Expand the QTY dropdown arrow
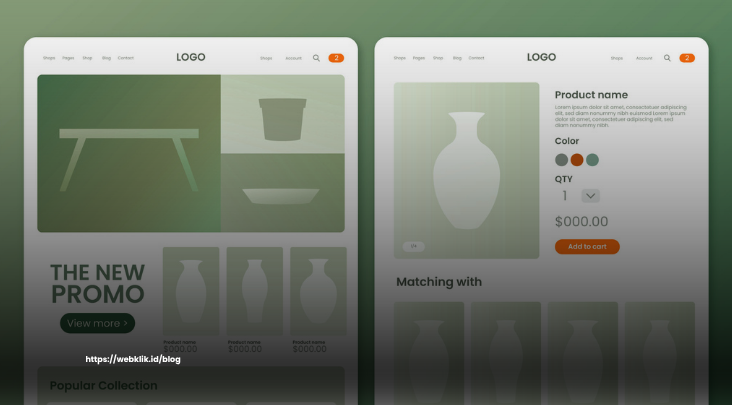The height and width of the screenshot is (405, 732). (591, 196)
